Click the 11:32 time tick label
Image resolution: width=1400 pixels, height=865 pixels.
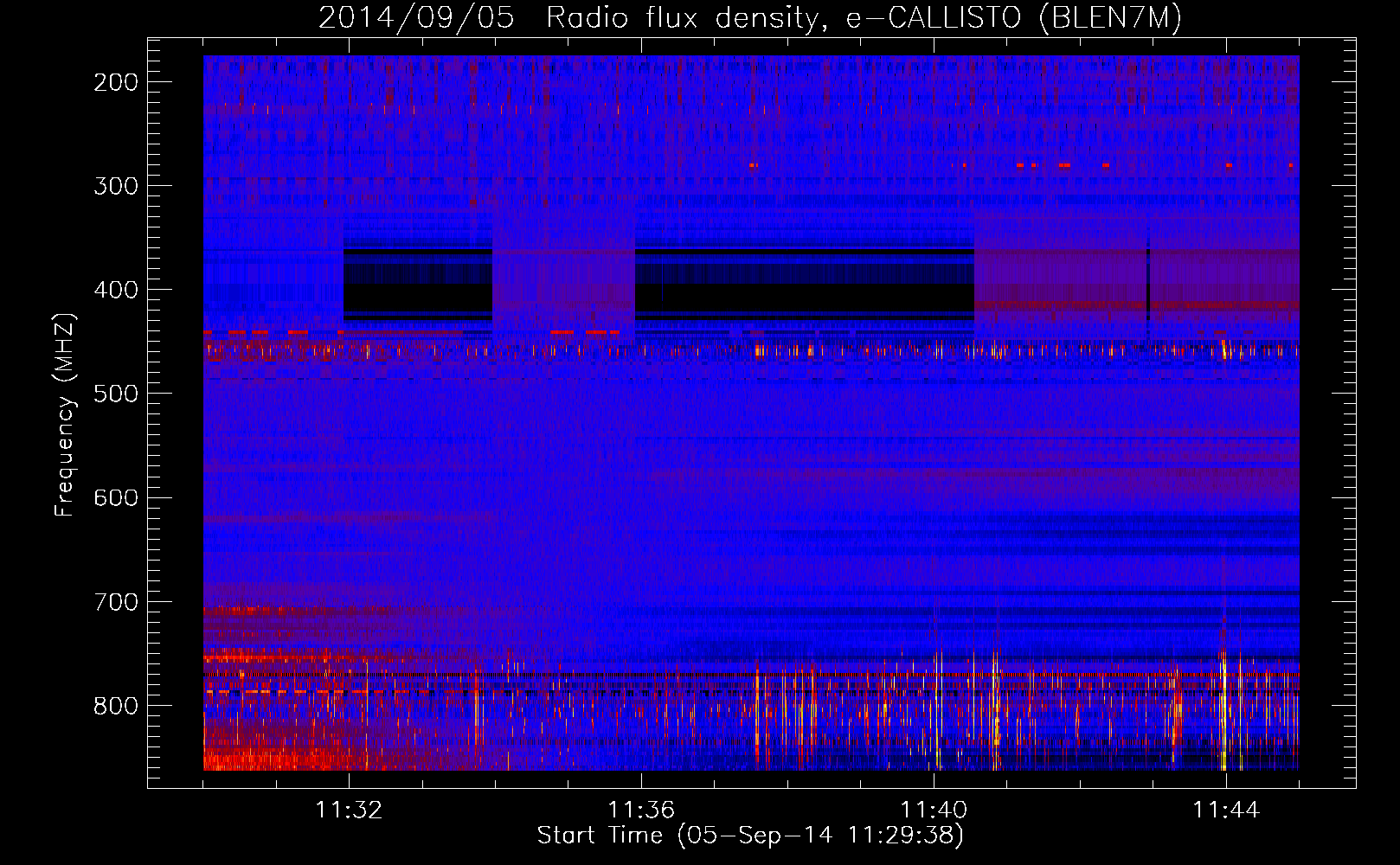(349, 811)
